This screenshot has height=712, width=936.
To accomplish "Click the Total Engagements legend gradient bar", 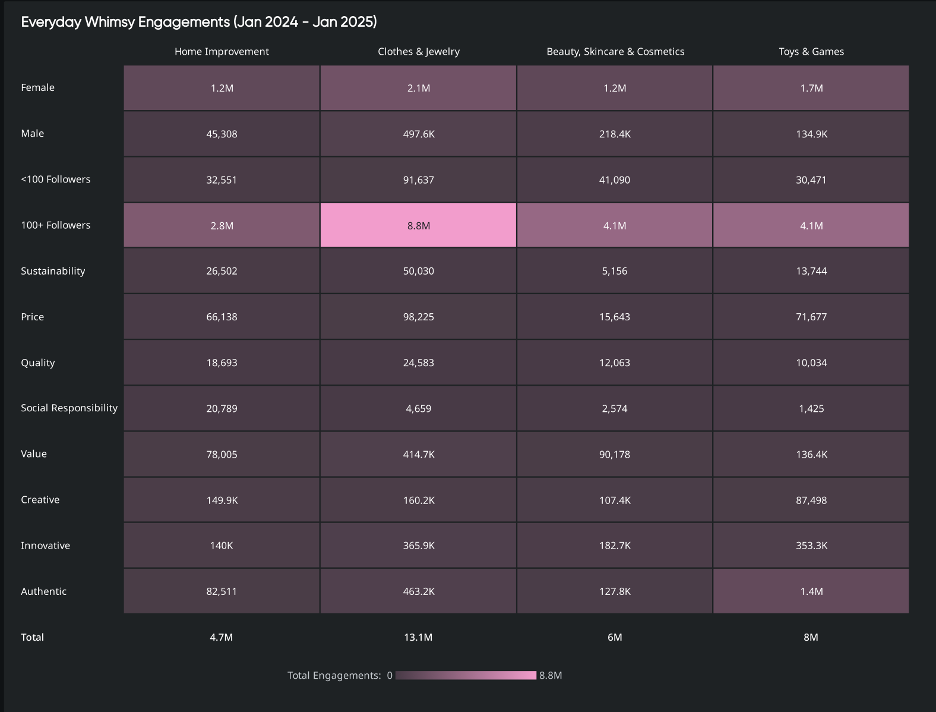I will pyautogui.click(x=465, y=676).
